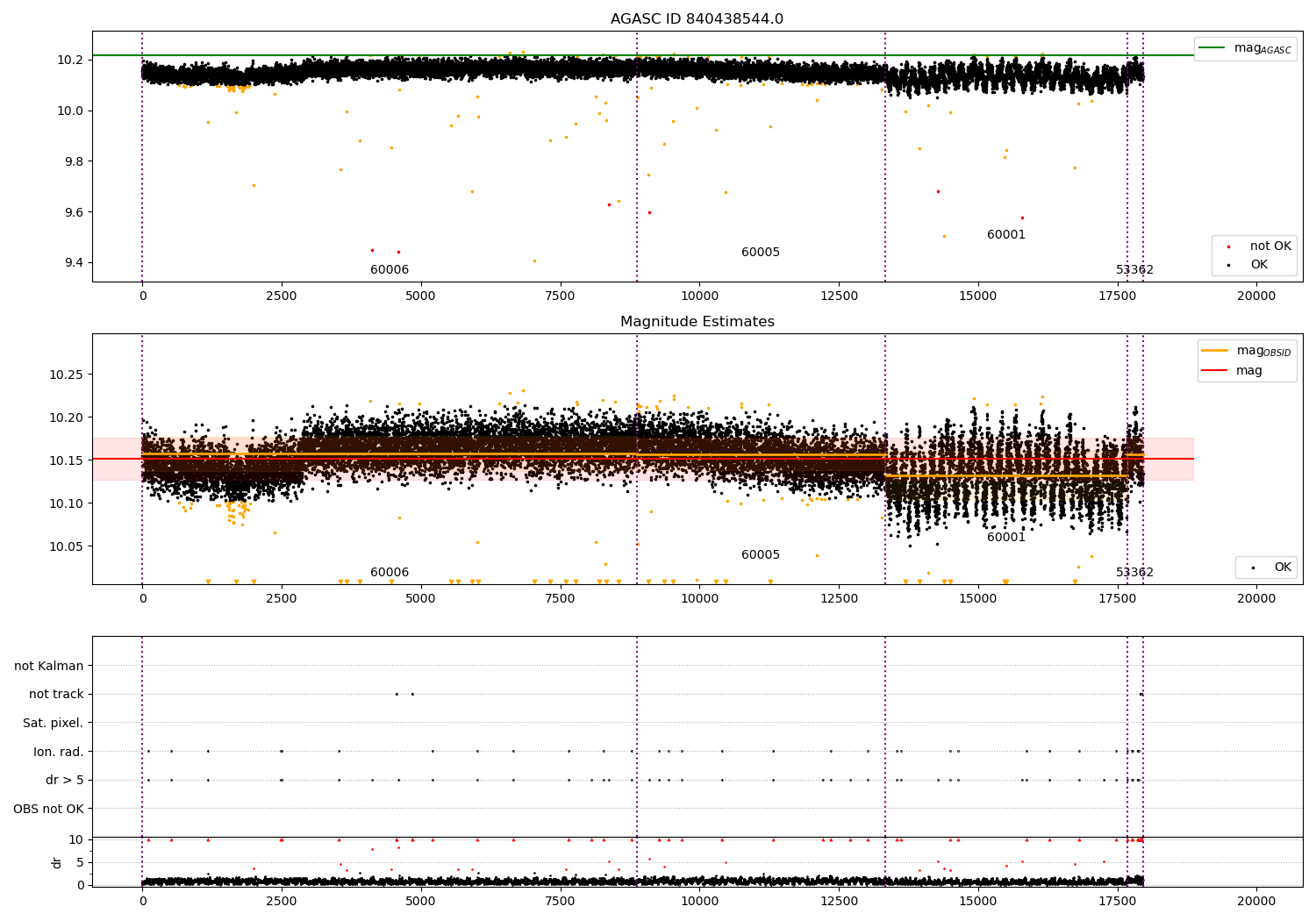Click the 'dr' y-axis label
The height and width of the screenshot is (921, 1316).
[x=57, y=862]
